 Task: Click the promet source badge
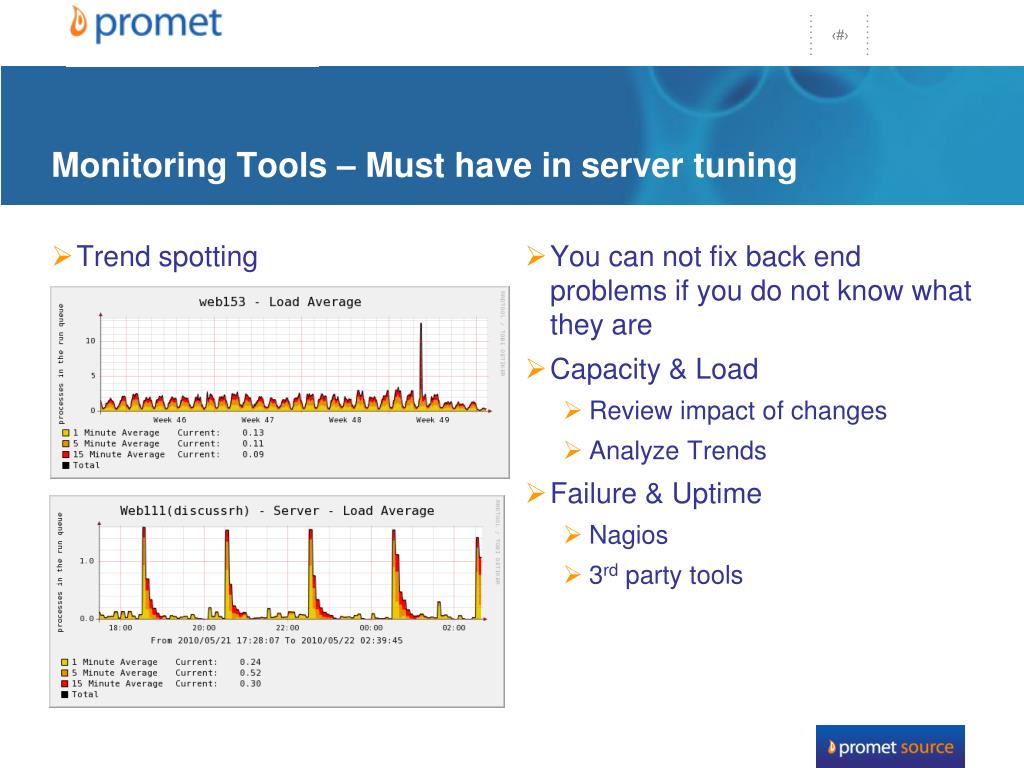pyautogui.click(x=890, y=746)
